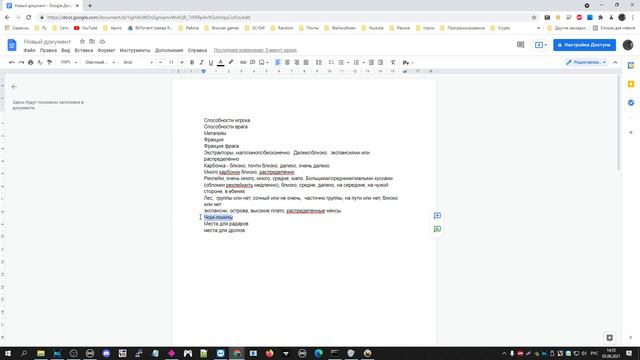Redo the last undone action
This screenshot has height=360, width=640.
[x=21, y=62]
